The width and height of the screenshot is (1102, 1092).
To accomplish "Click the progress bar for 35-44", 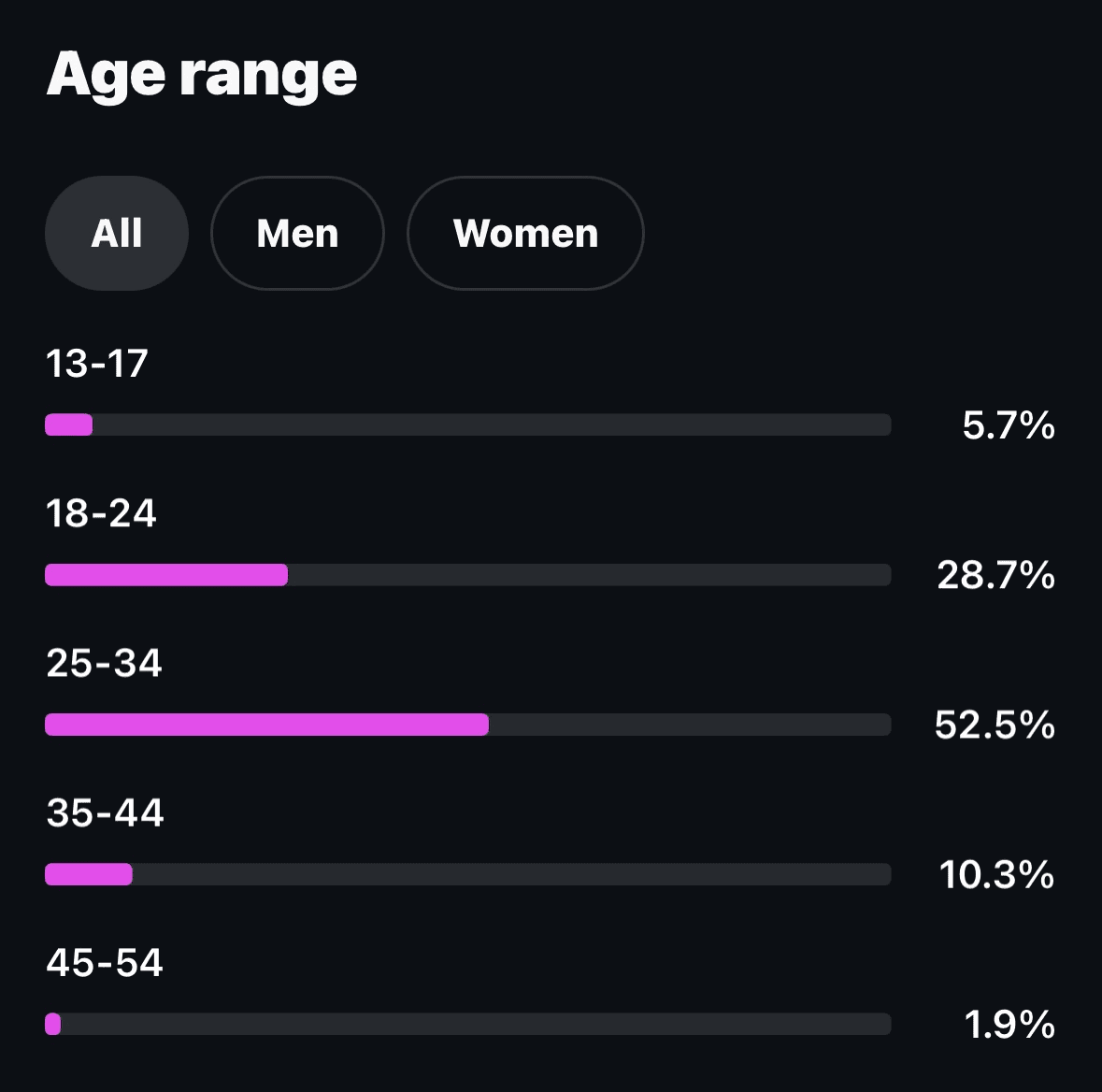I will (x=467, y=874).
